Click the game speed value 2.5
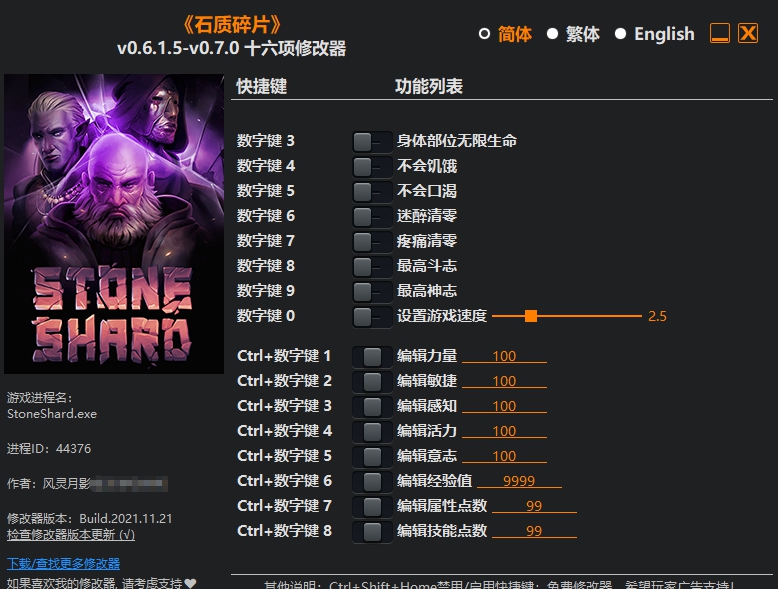 click(x=657, y=316)
